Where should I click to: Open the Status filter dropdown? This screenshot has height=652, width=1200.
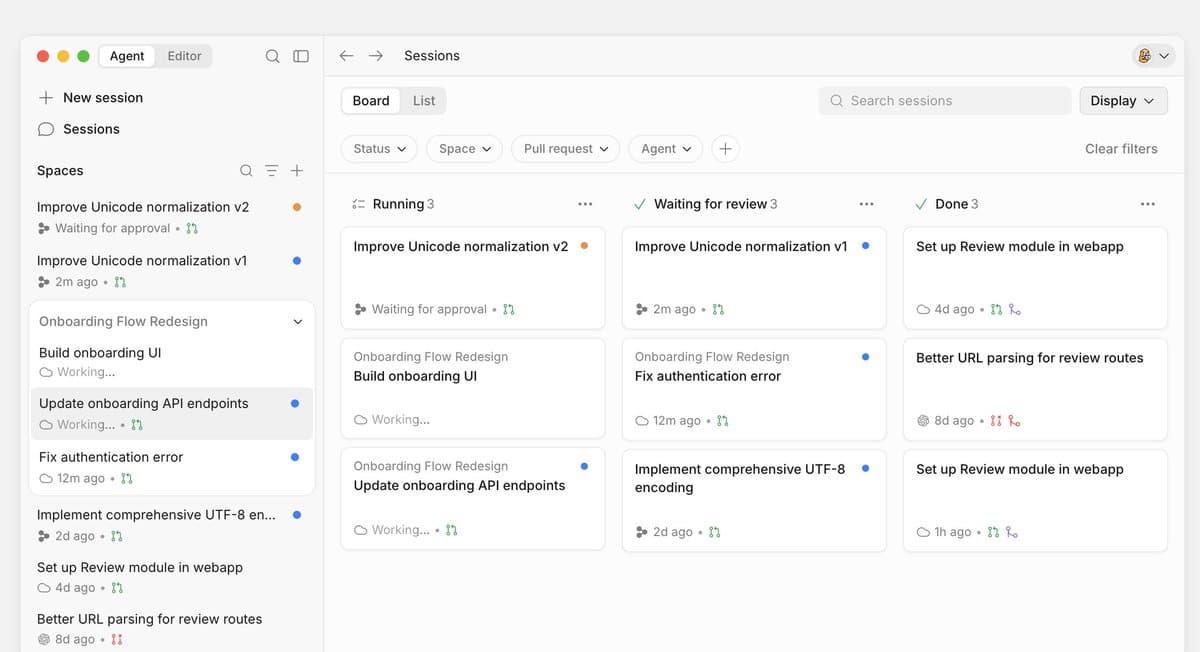[x=380, y=149]
